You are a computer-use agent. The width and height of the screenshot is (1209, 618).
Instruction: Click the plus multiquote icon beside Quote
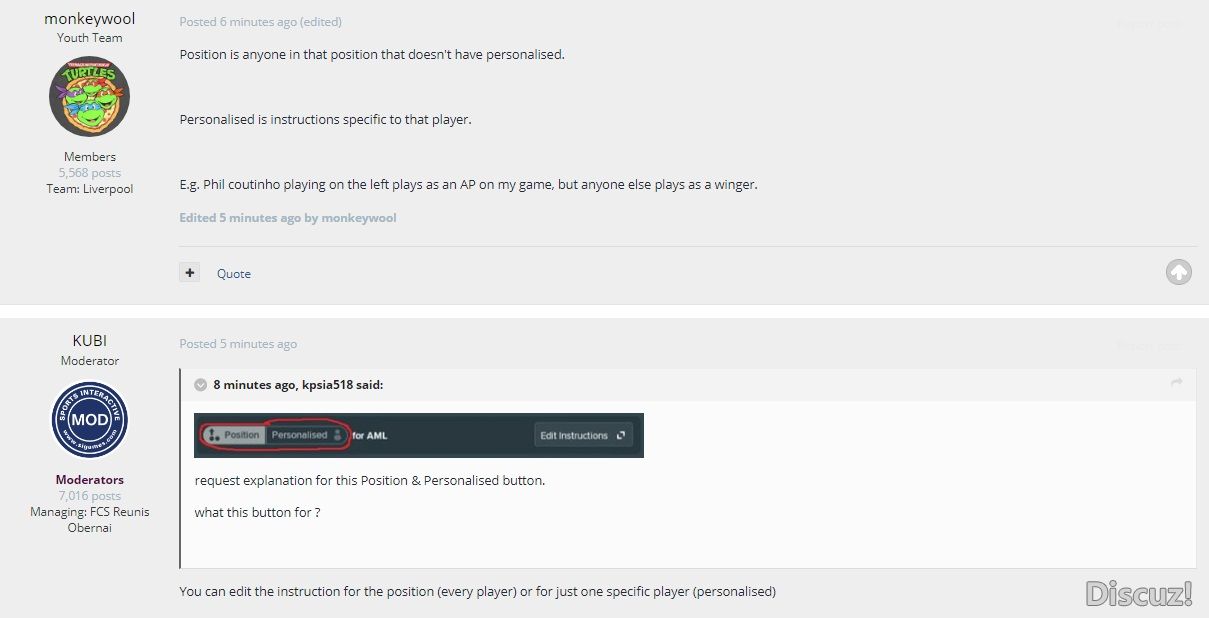coord(190,272)
